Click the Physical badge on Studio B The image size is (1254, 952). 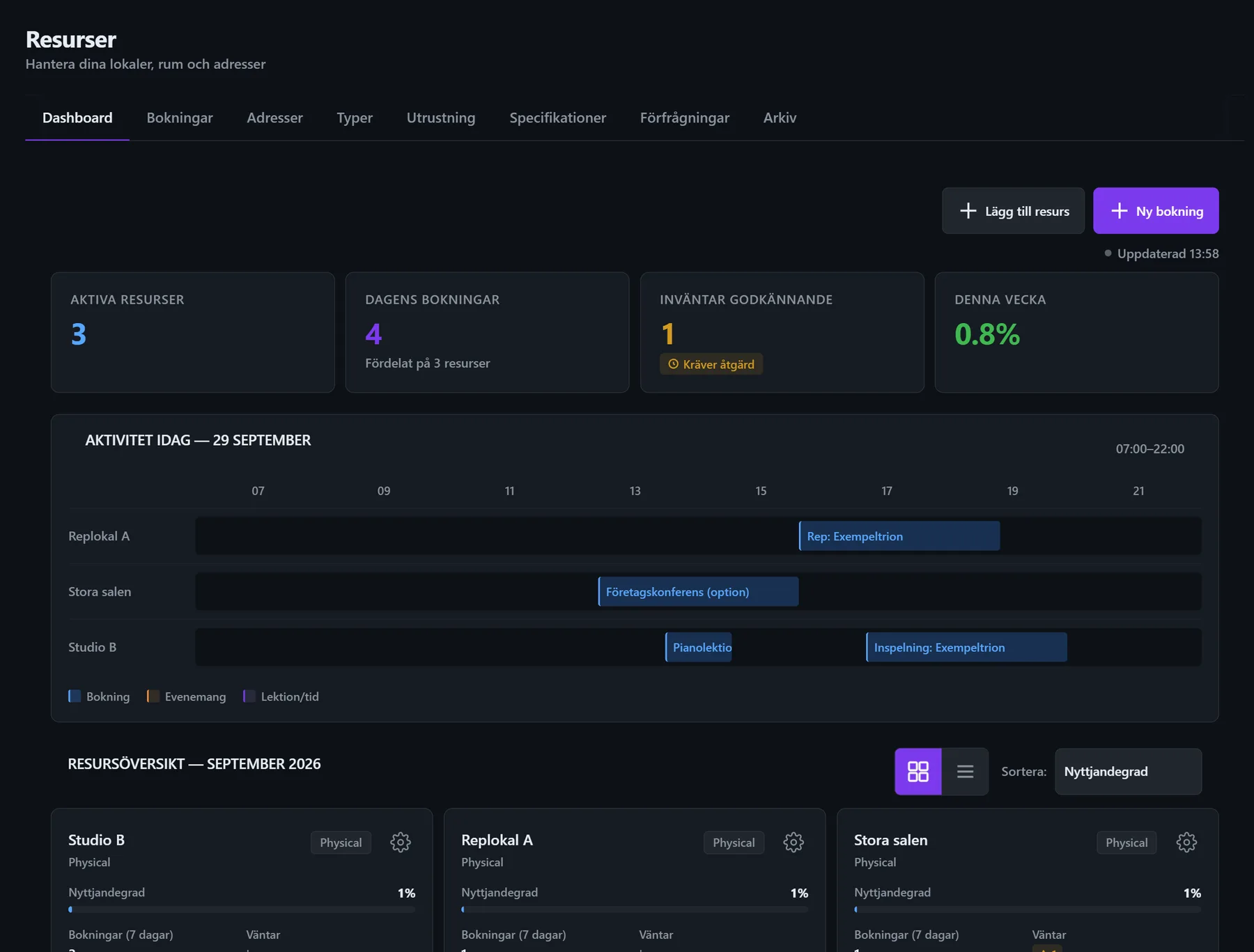point(341,843)
